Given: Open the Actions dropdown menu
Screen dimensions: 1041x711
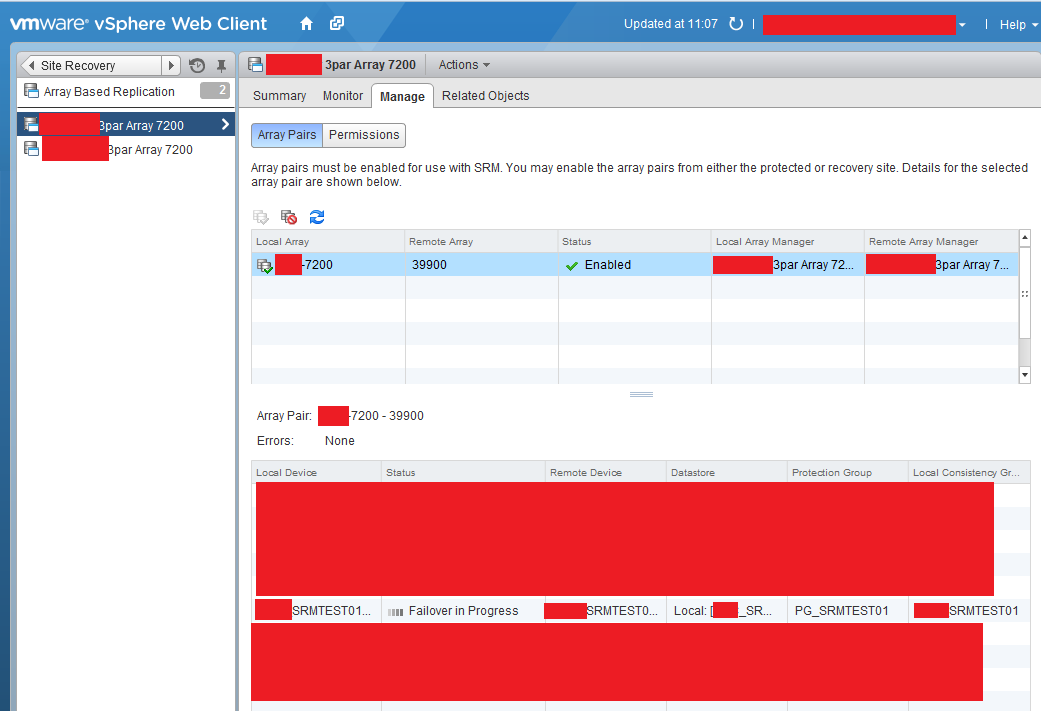Looking at the screenshot, I should click(464, 65).
